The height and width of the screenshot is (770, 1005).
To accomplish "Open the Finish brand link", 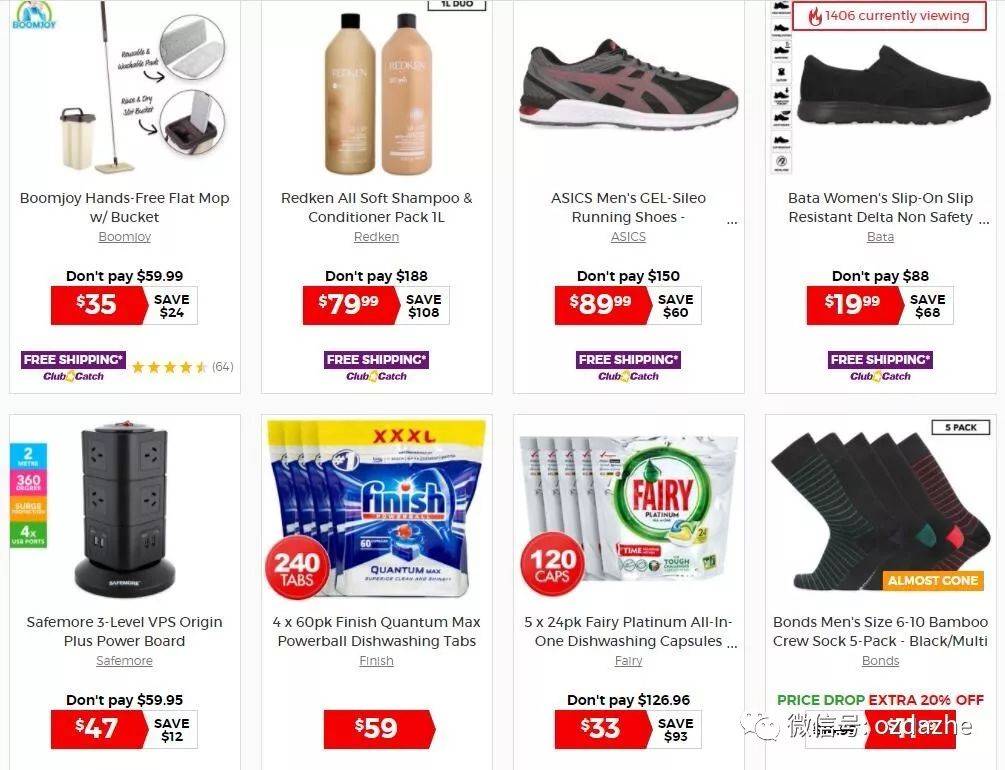I will (376, 660).
